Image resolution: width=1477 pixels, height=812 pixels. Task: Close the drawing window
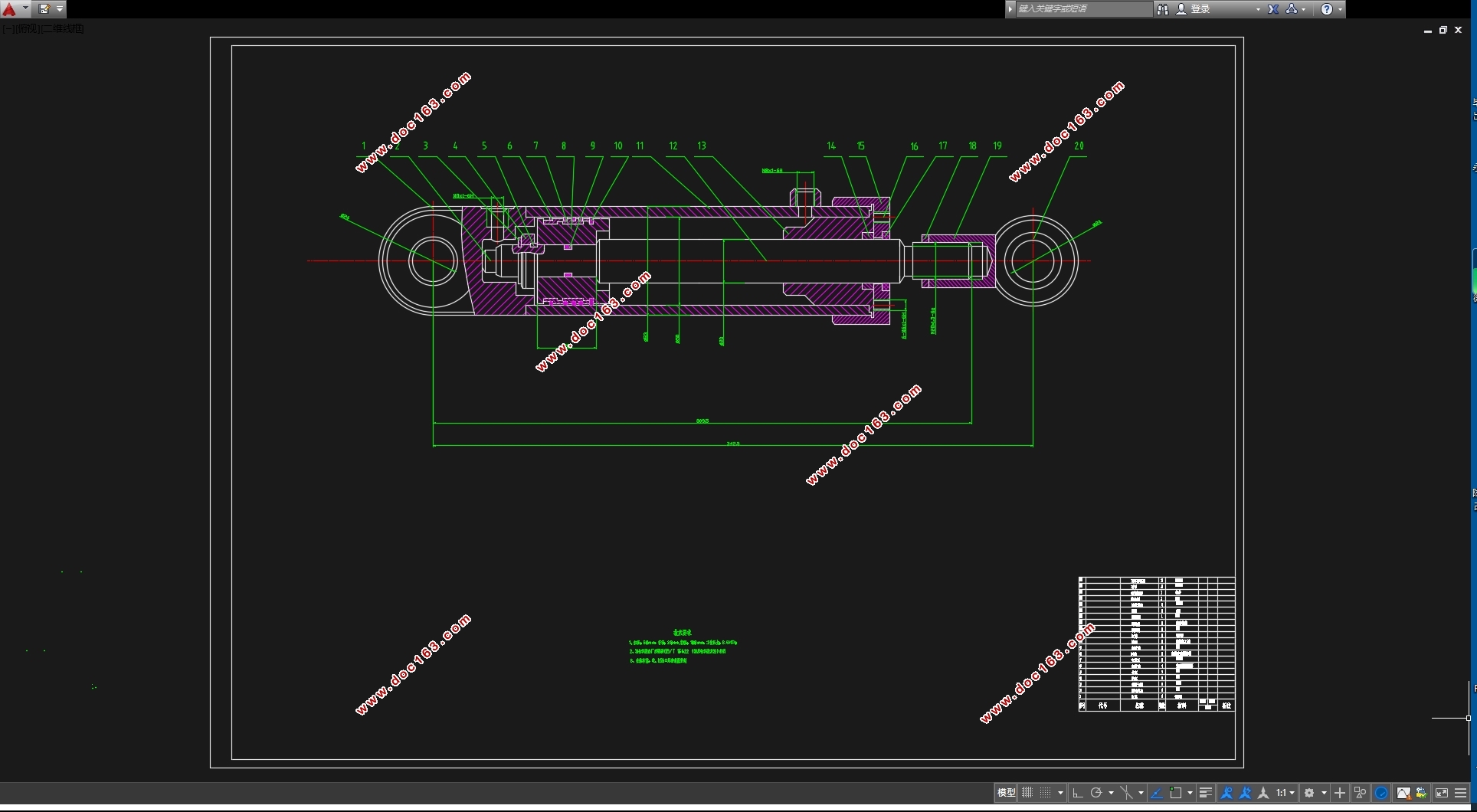1459,31
